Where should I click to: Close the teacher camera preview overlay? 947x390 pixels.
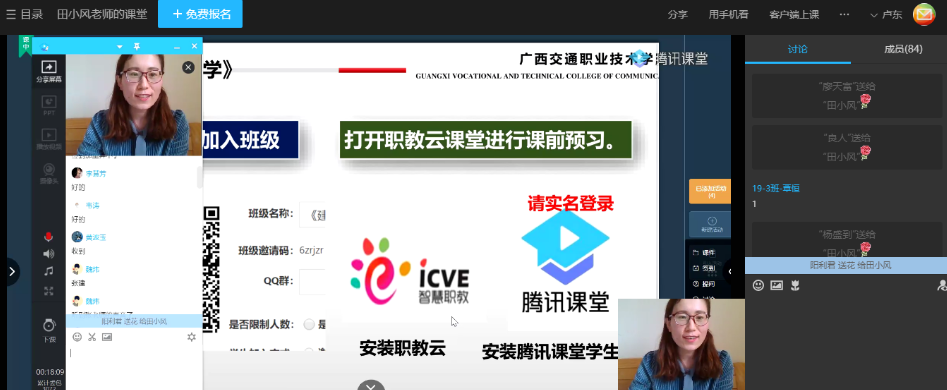pos(188,68)
